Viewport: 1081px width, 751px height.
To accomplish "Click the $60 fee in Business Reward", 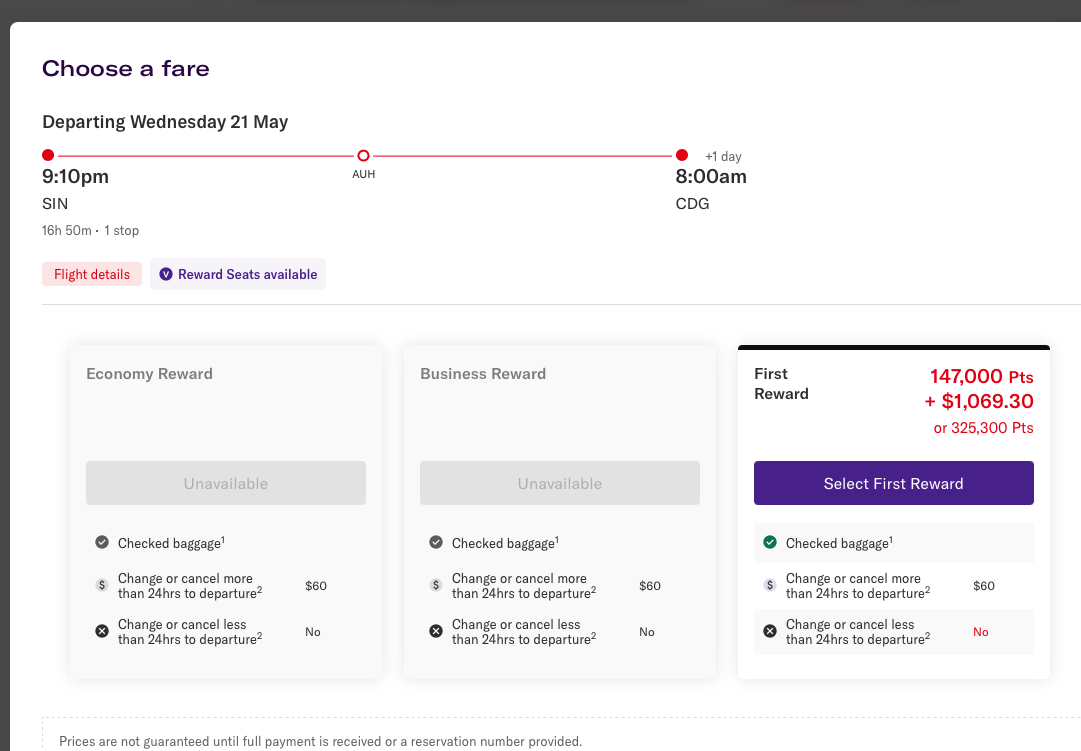I will 650,586.
